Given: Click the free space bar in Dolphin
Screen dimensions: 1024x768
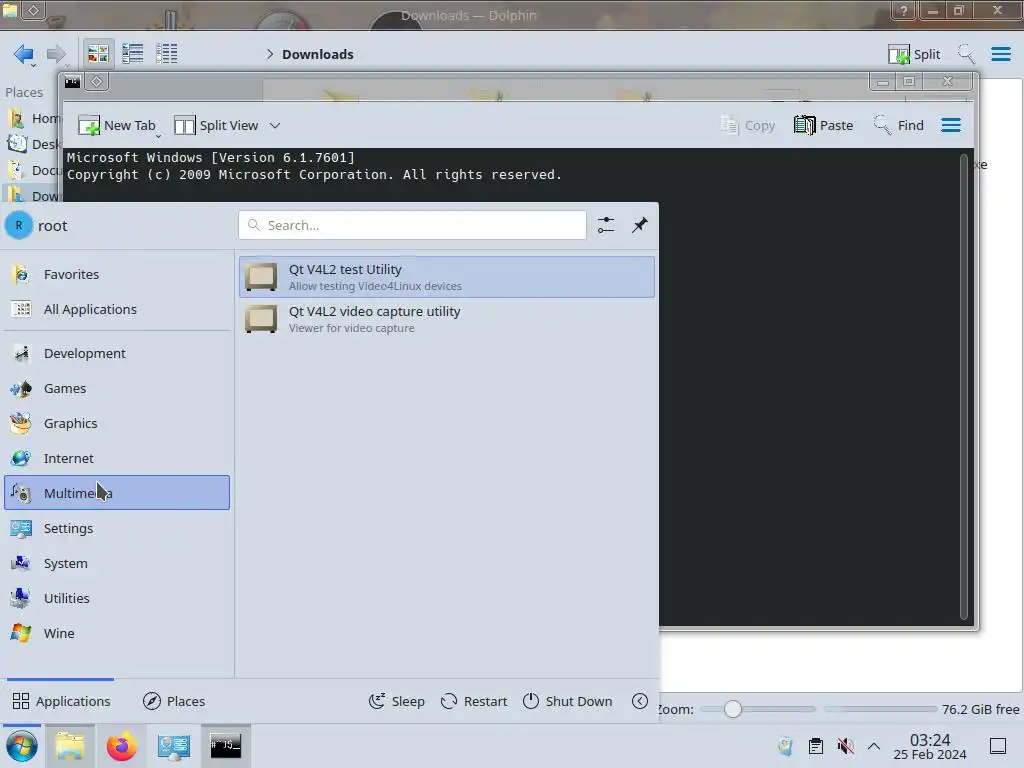Looking at the screenshot, I should 880,709.
